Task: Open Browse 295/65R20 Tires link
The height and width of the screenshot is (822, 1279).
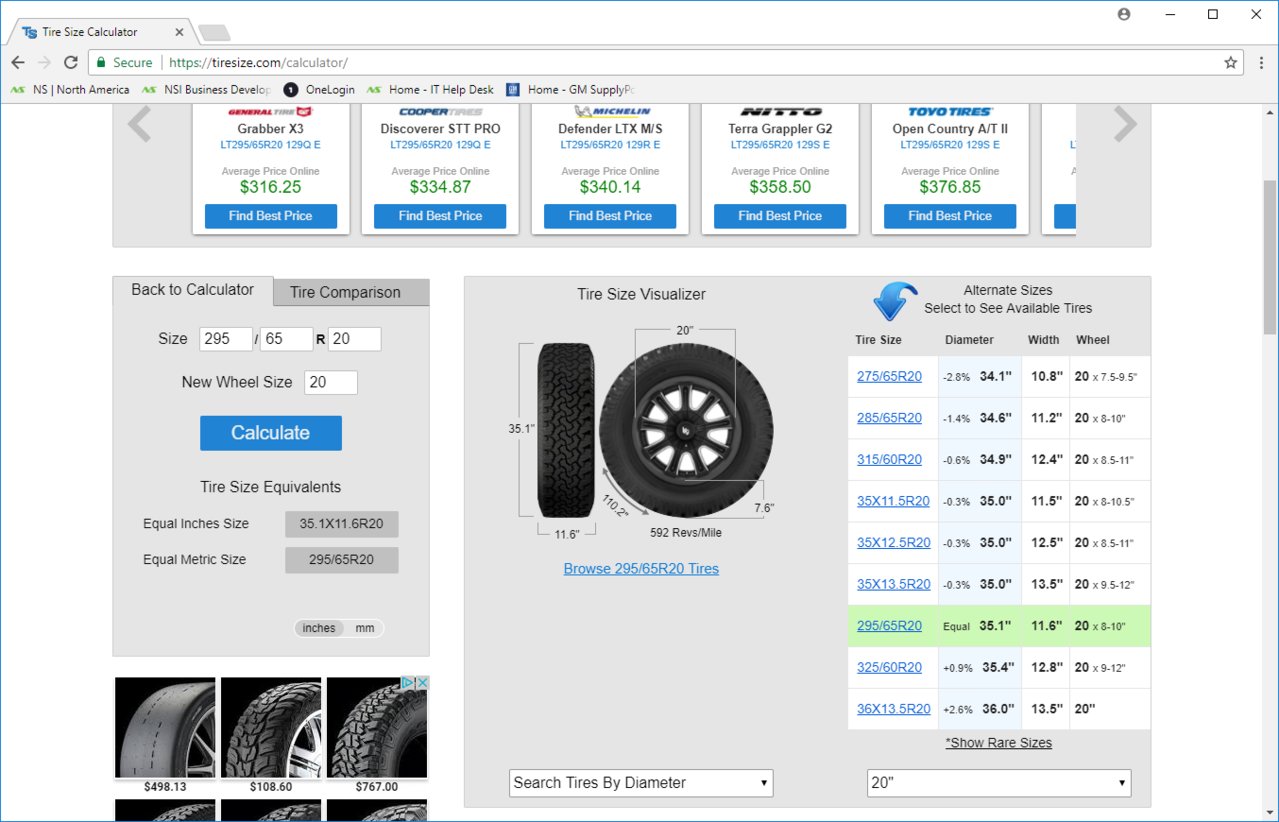Action: [x=641, y=568]
